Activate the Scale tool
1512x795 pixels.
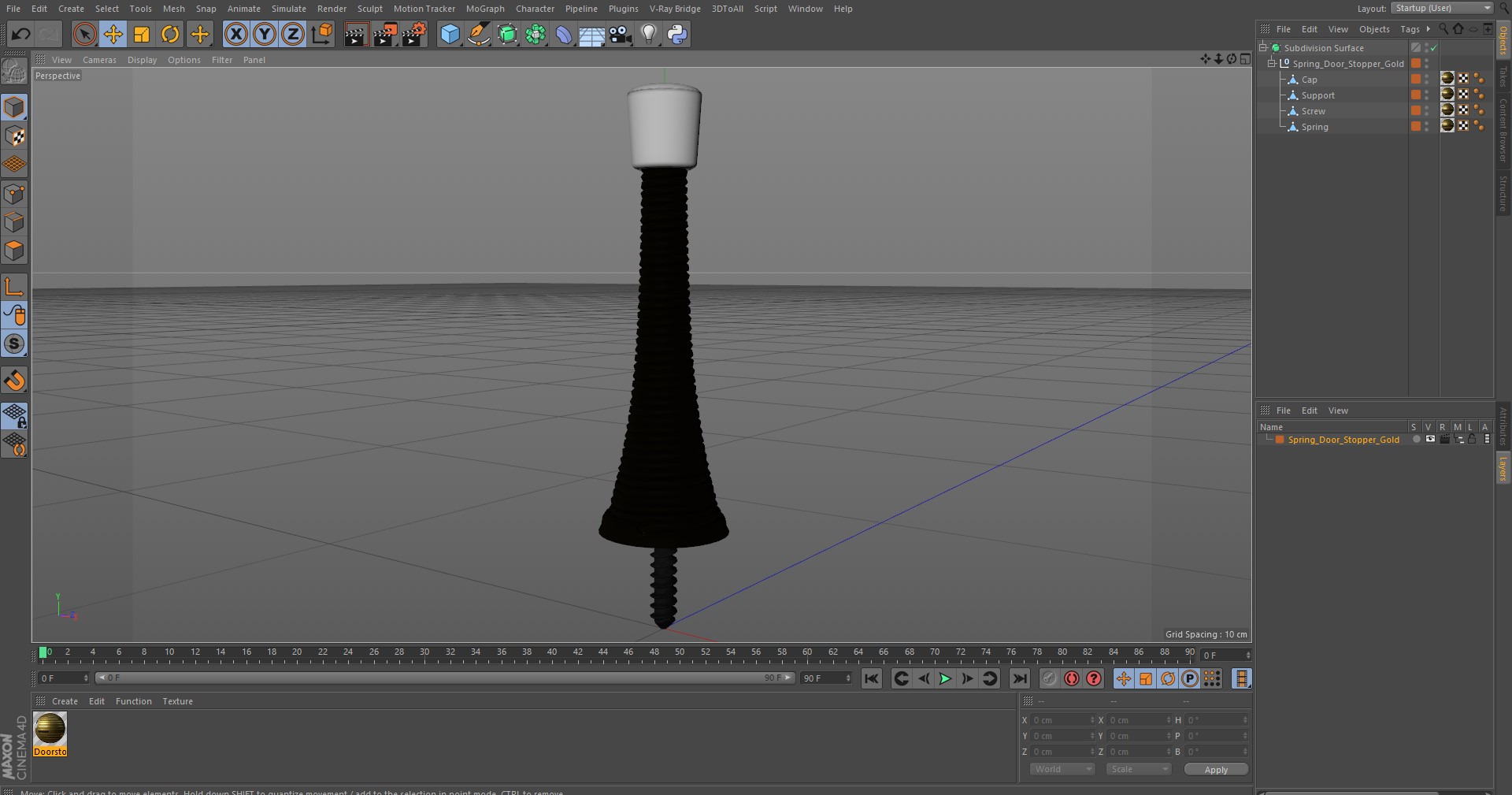142,34
